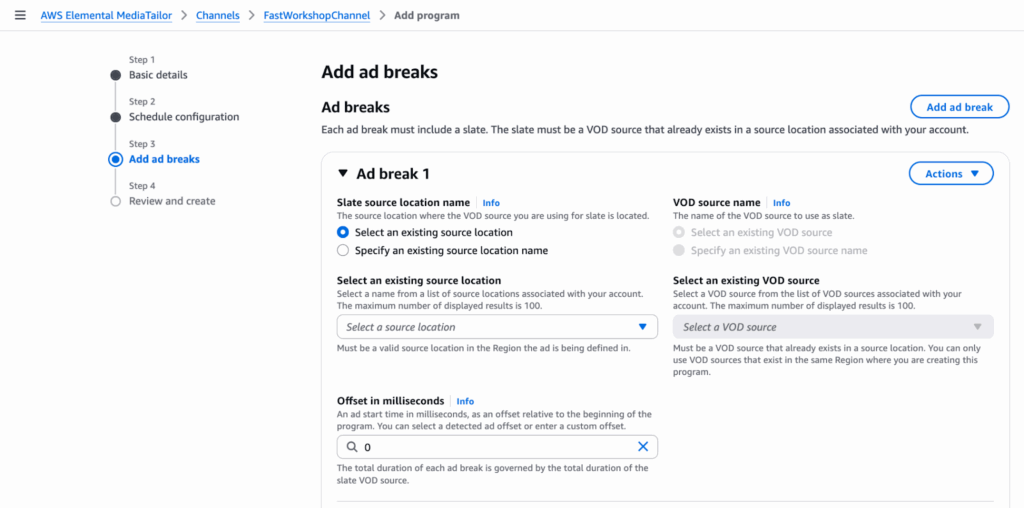Open the 'Select a VOD source' dropdown
Viewport: 1024px width, 508px height.
pos(833,327)
